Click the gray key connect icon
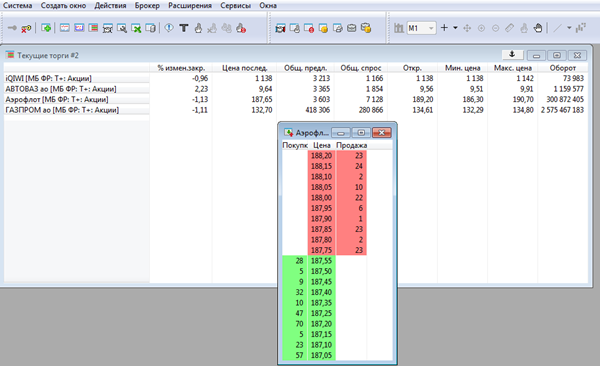Screen dimensions: 600x366 [12, 28]
